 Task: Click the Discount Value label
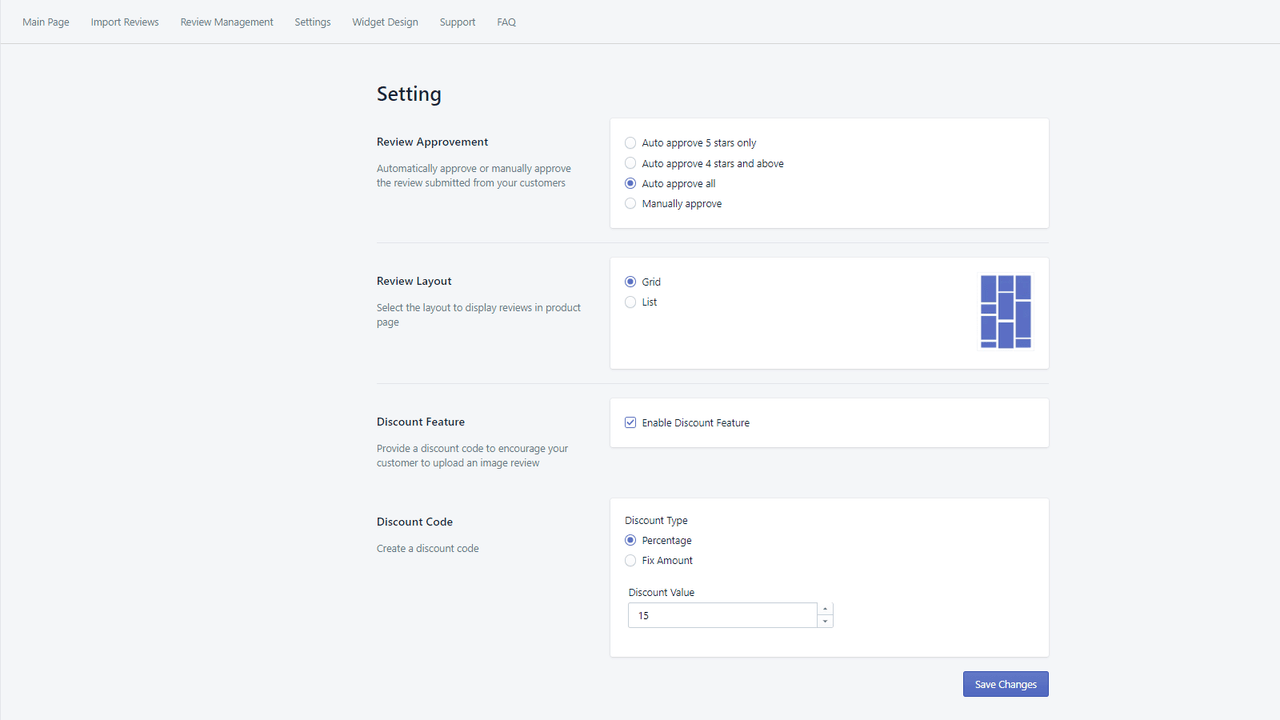coord(661,592)
